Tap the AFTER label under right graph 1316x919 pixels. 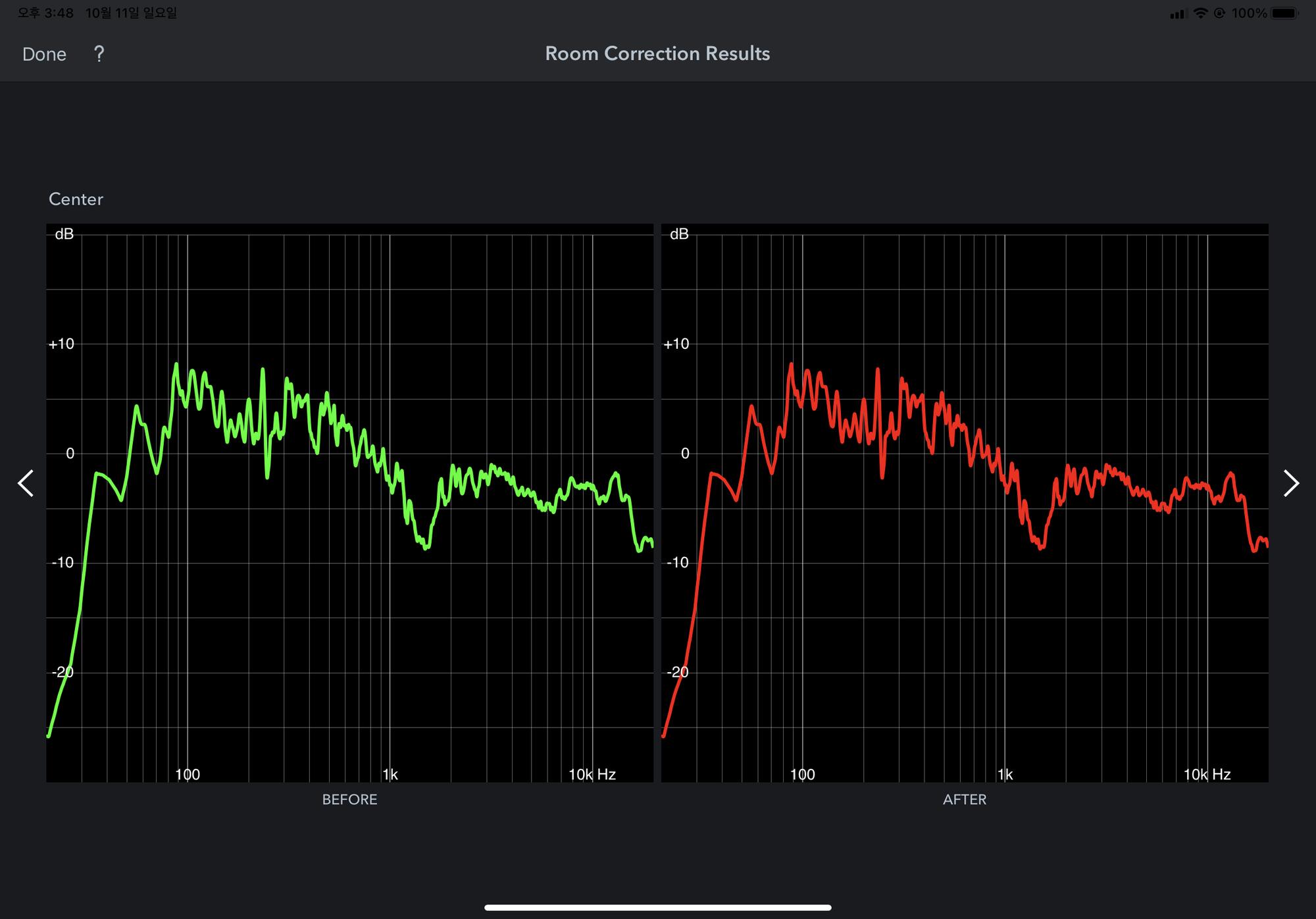coord(965,799)
